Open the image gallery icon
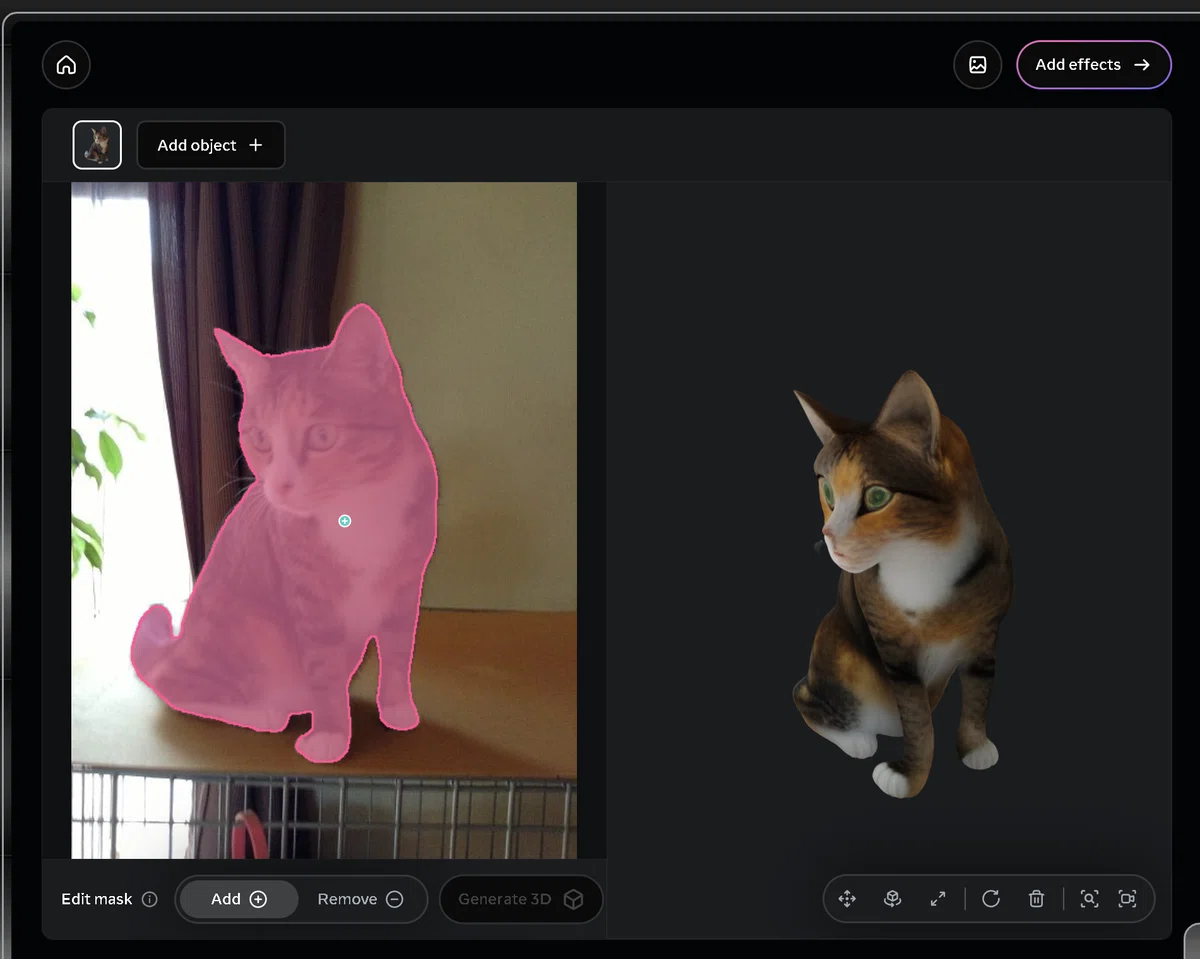This screenshot has width=1200, height=959. [x=978, y=65]
